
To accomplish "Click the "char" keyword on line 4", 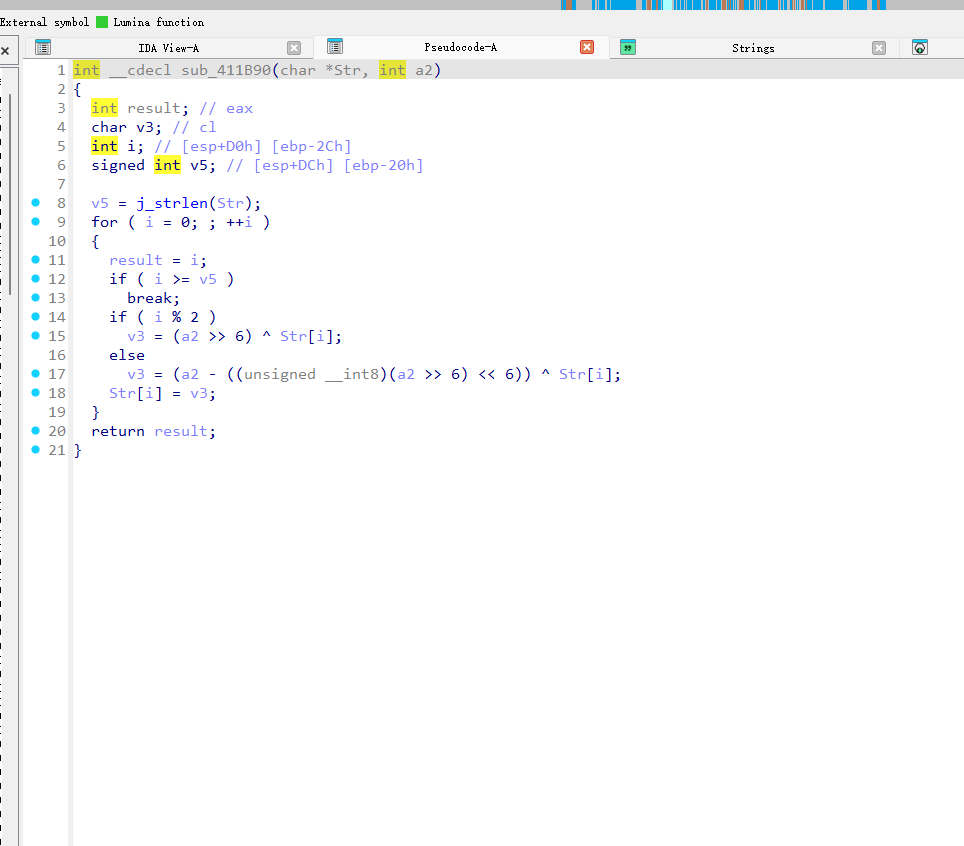I will 109,127.
